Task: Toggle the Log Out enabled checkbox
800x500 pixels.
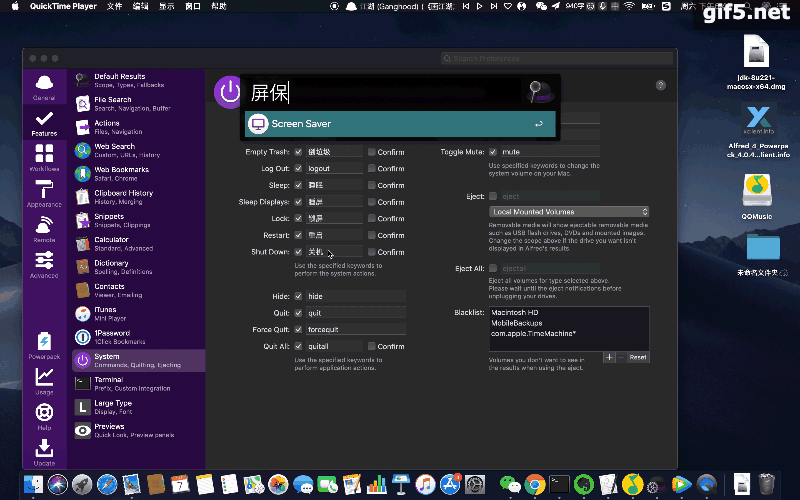Action: [298, 168]
